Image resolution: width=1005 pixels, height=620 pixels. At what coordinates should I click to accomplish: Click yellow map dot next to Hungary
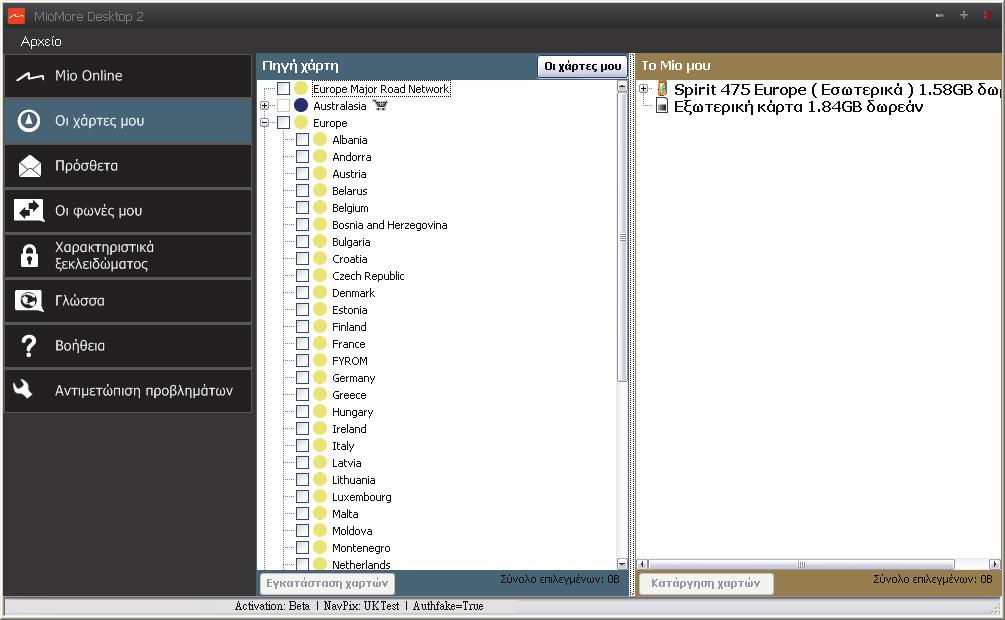pos(320,411)
